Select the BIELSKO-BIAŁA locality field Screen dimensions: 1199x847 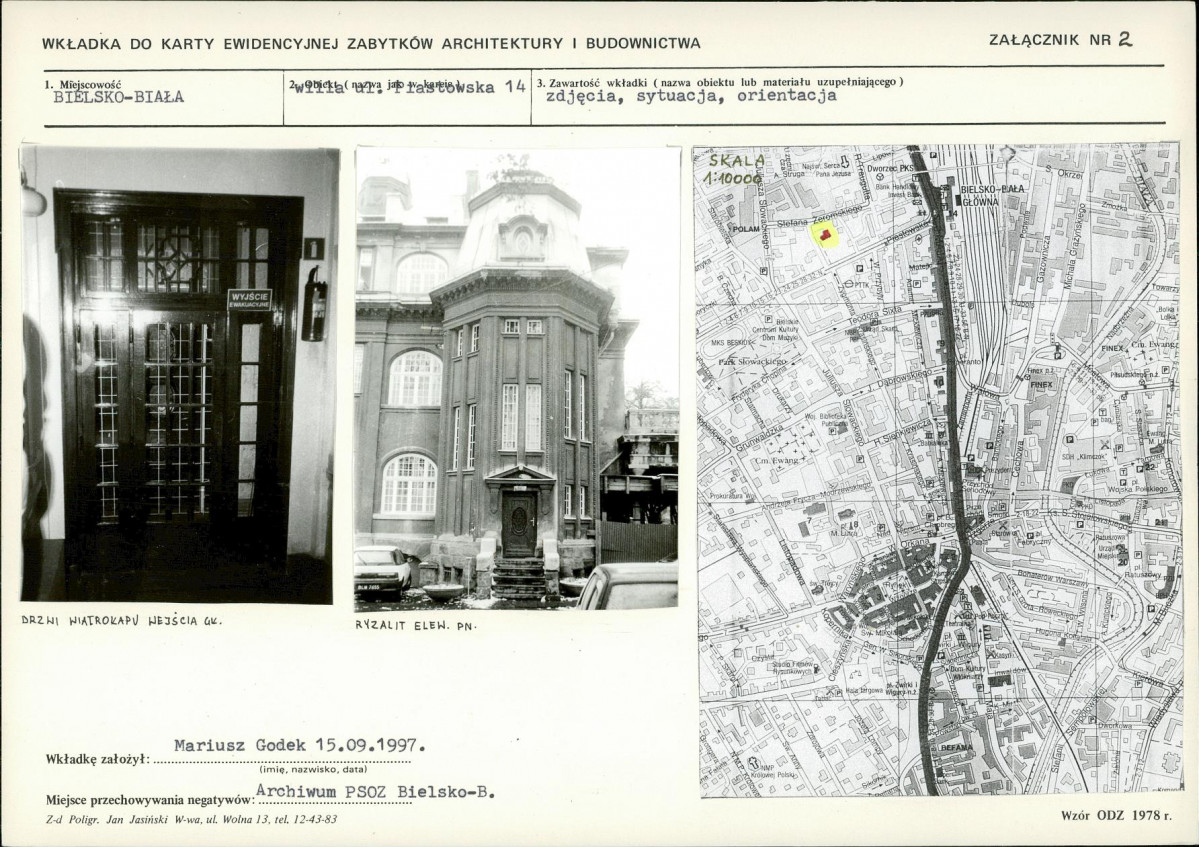pos(118,98)
